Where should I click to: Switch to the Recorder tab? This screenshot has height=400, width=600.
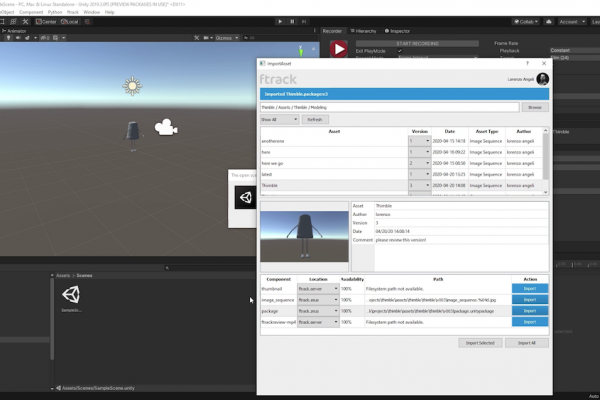click(x=332, y=31)
